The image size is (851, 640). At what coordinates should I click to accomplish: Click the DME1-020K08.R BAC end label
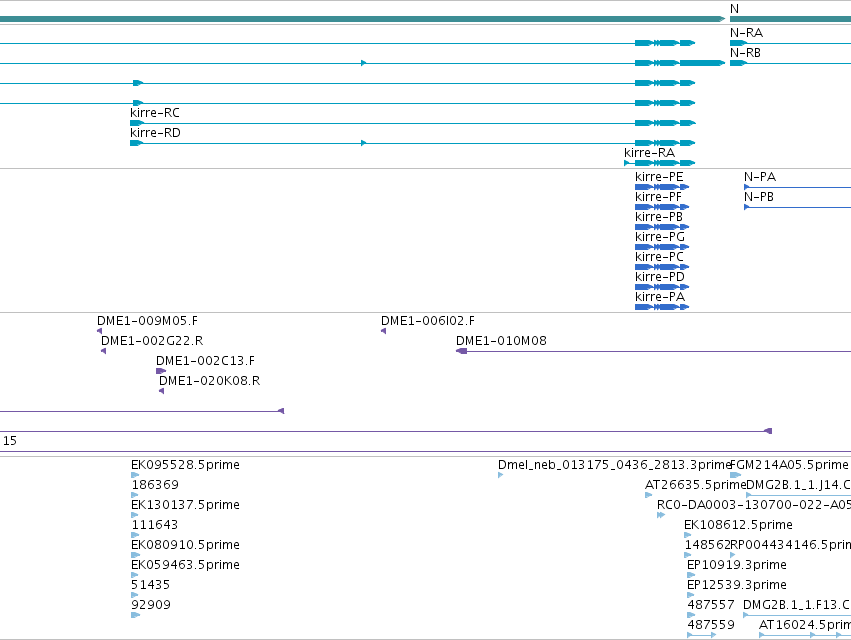pyautogui.click(x=209, y=381)
